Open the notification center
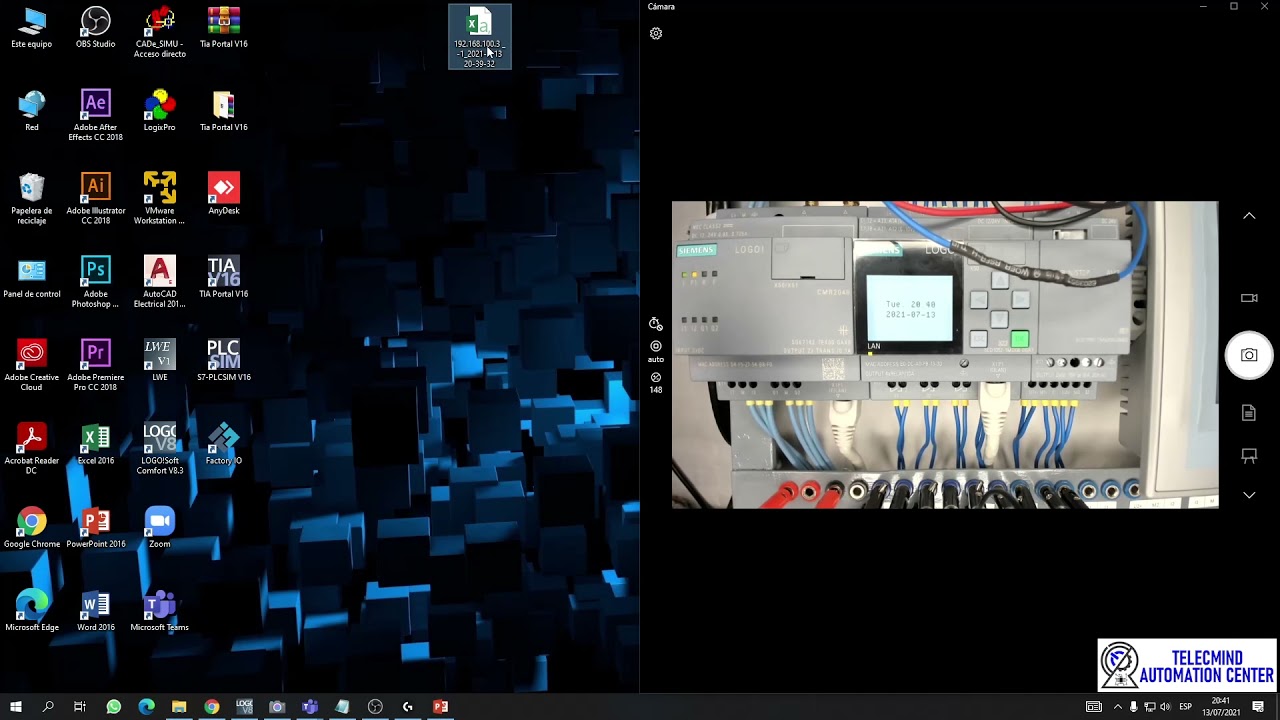 tap(1258, 707)
